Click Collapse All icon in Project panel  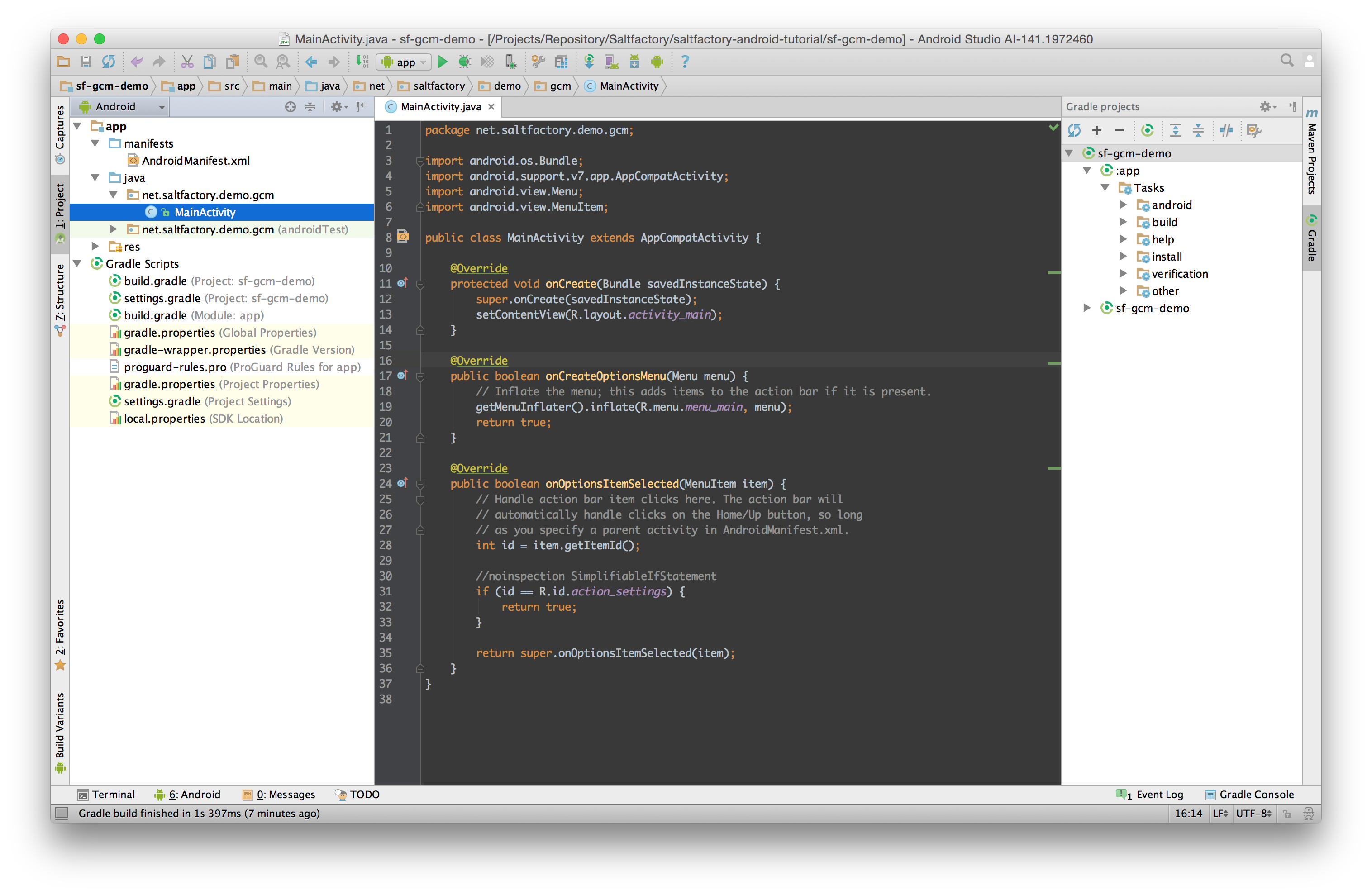310,107
